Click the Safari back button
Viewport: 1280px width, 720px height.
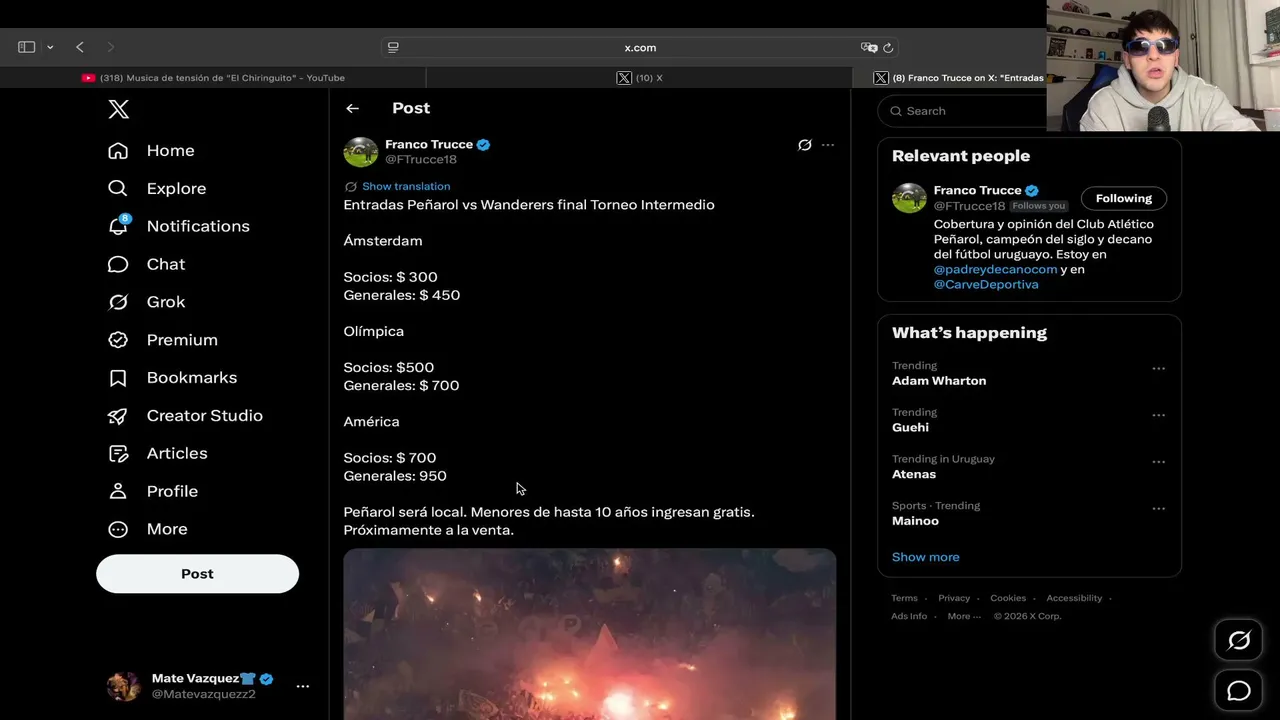click(80, 47)
